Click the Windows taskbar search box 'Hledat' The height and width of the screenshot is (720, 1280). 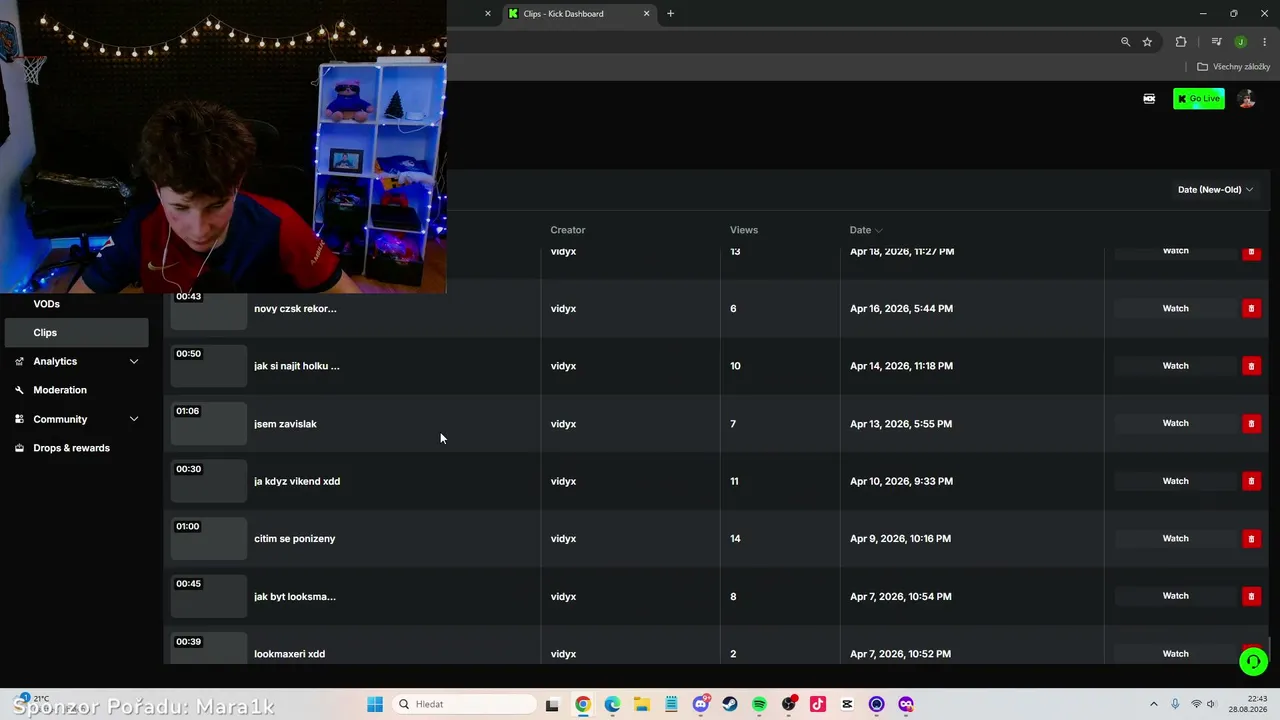point(464,704)
